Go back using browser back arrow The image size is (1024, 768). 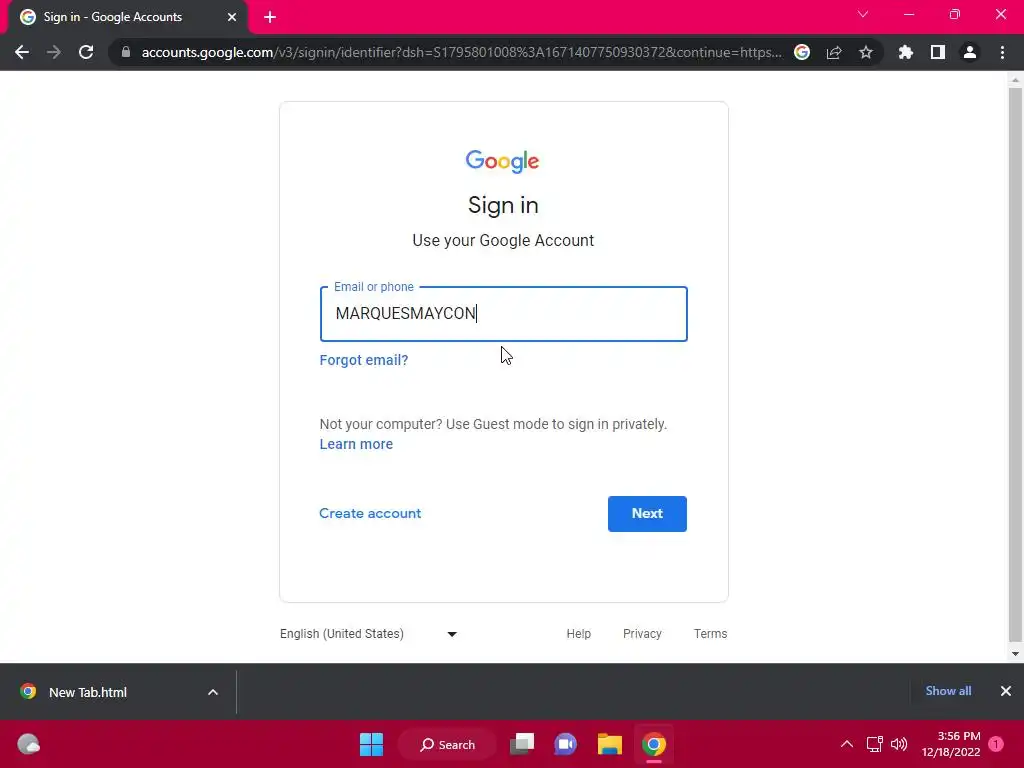point(22,52)
